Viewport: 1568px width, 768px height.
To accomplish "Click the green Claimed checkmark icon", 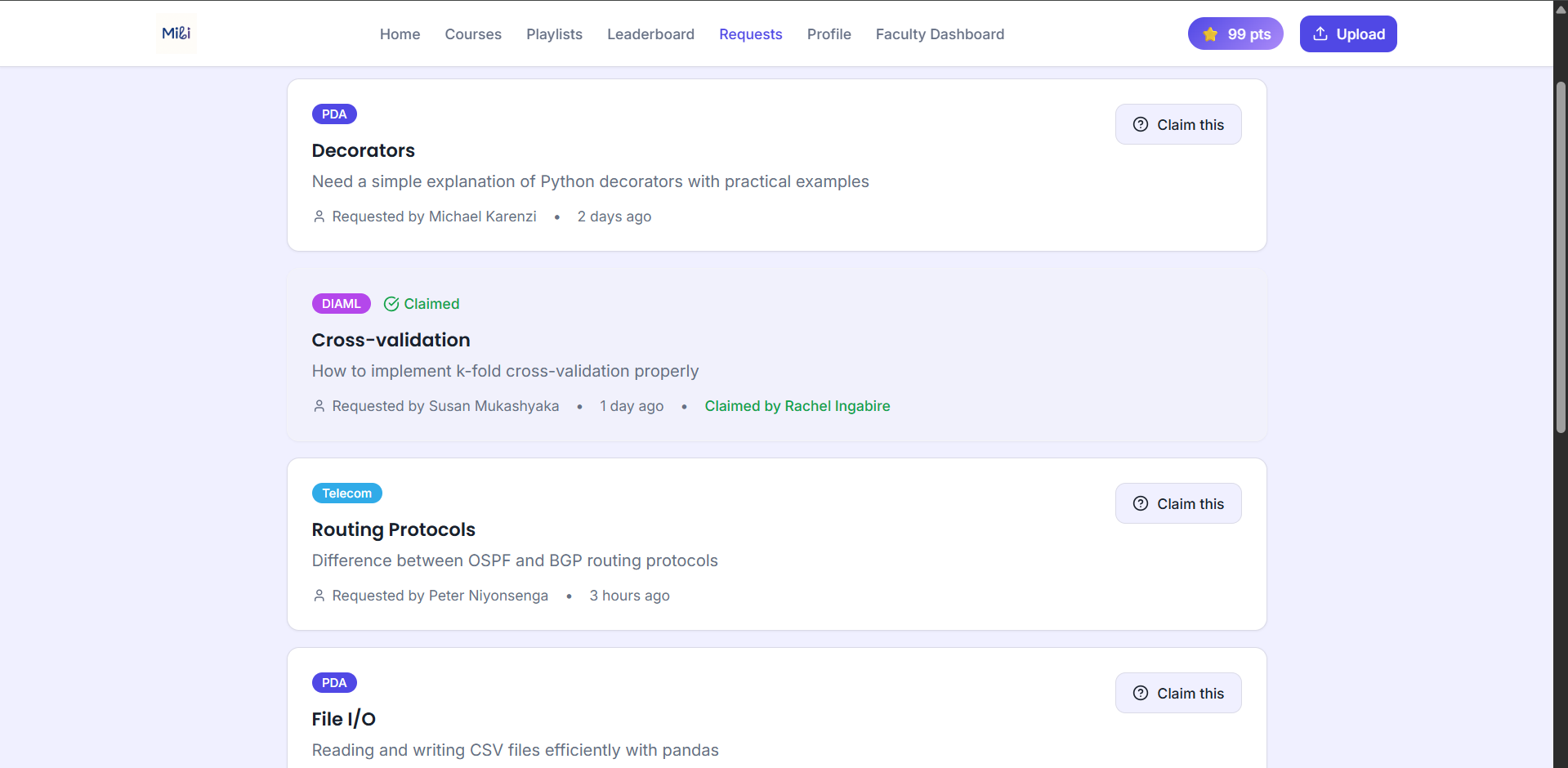I will point(391,304).
